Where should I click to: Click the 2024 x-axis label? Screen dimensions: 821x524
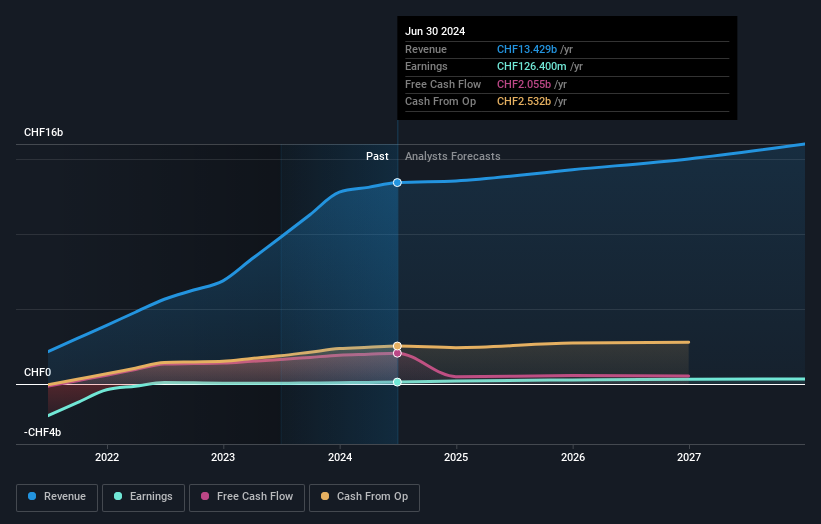(340, 457)
